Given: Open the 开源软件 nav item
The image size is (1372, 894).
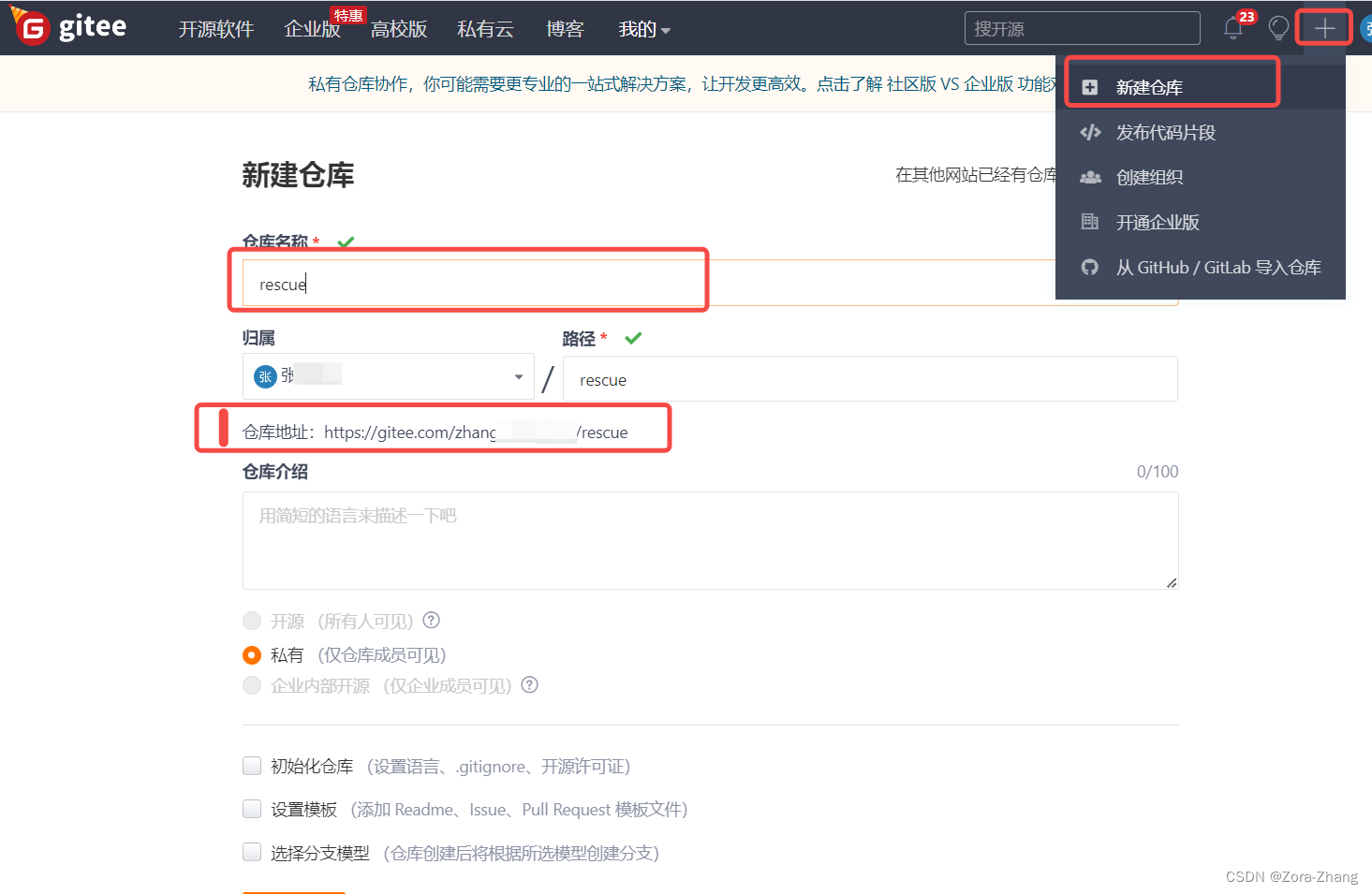Looking at the screenshot, I should tap(216, 29).
